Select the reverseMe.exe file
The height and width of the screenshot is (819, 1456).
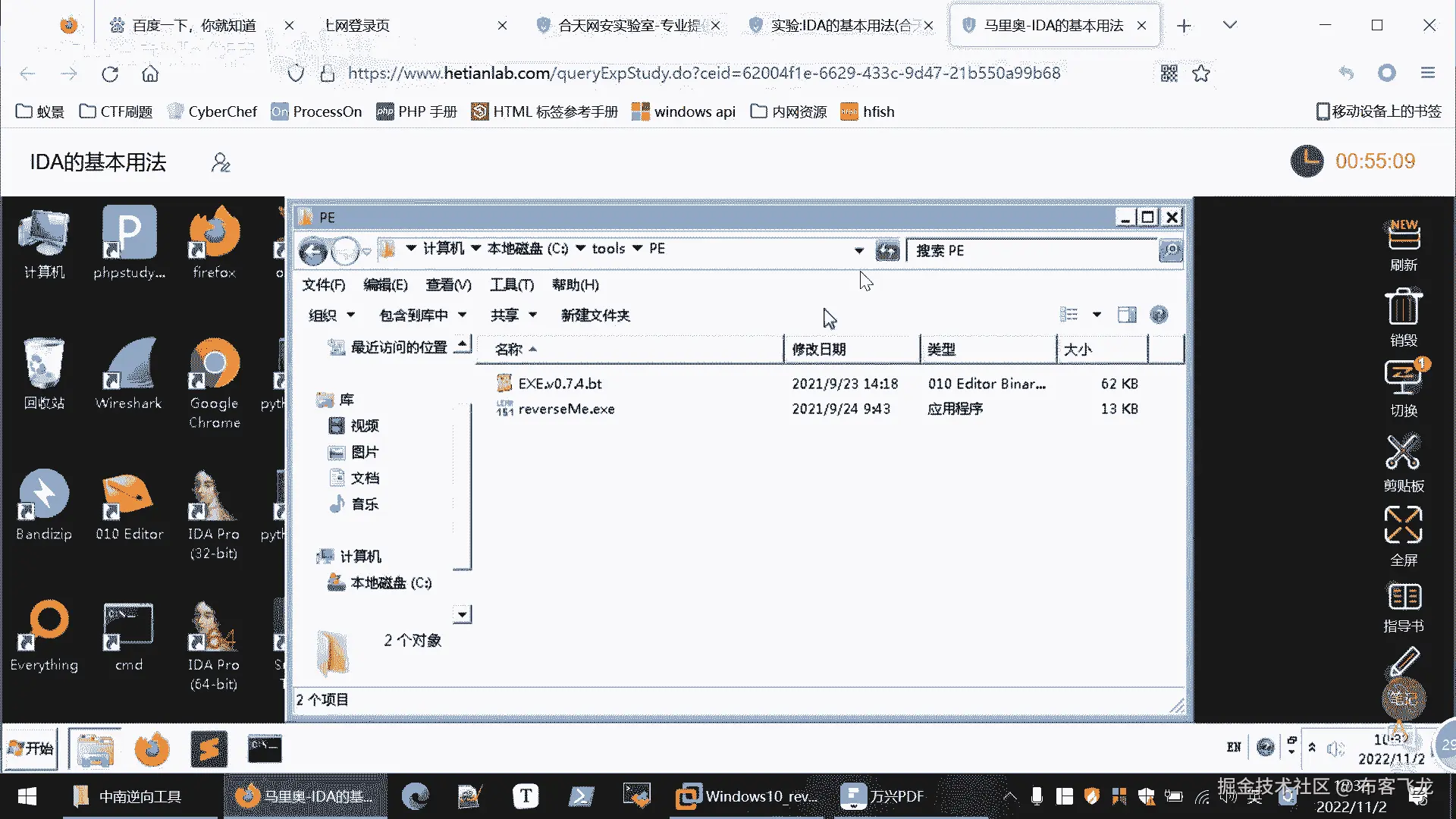566,409
